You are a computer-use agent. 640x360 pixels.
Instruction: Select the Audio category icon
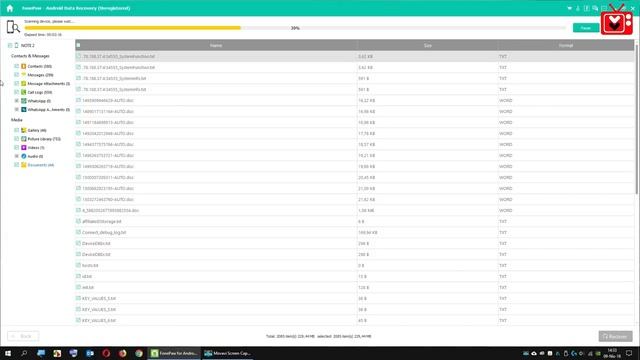(x=24, y=156)
